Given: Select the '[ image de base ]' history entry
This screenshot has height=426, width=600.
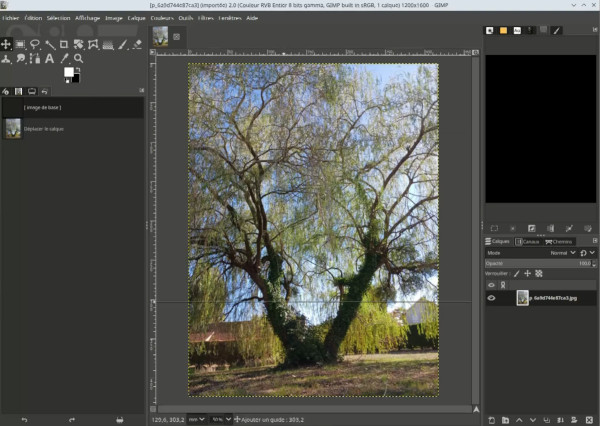Looking at the screenshot, I should pos(73,108).
